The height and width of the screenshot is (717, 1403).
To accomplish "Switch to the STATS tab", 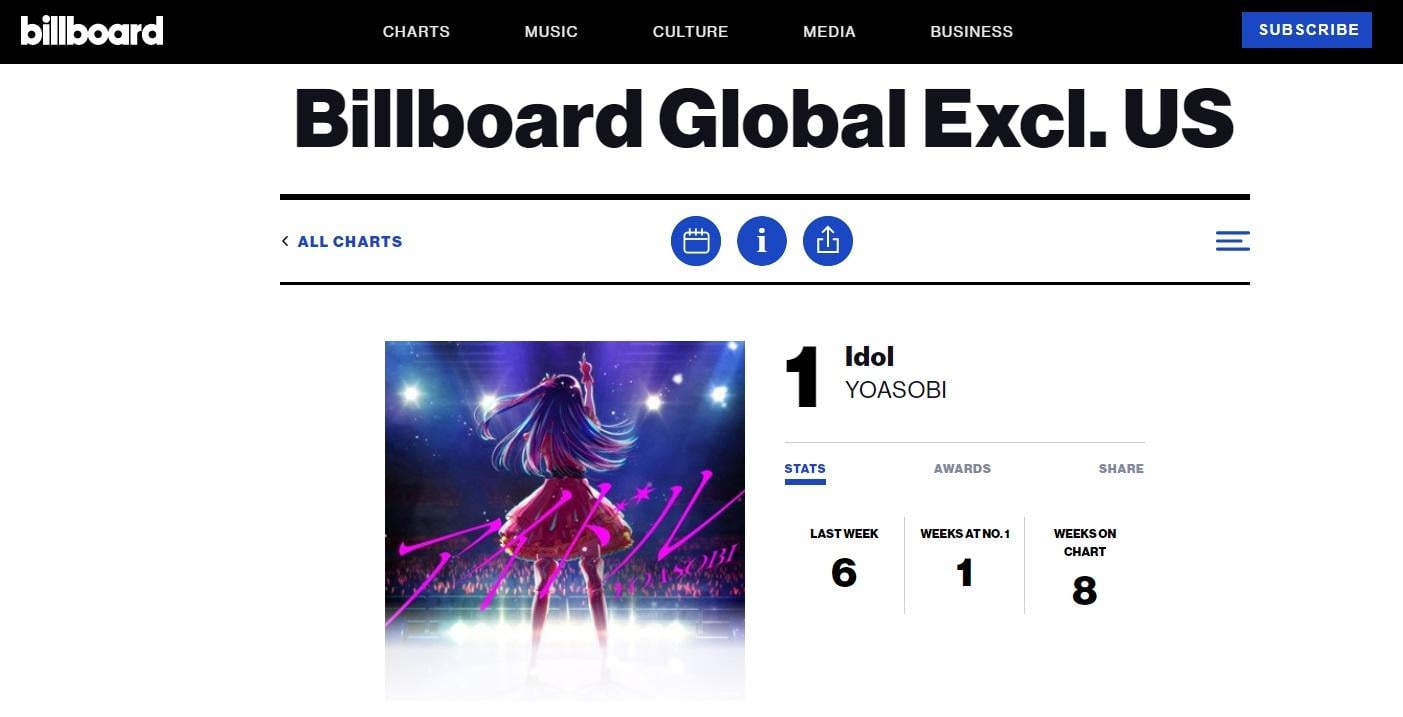I will click(805, 469).
